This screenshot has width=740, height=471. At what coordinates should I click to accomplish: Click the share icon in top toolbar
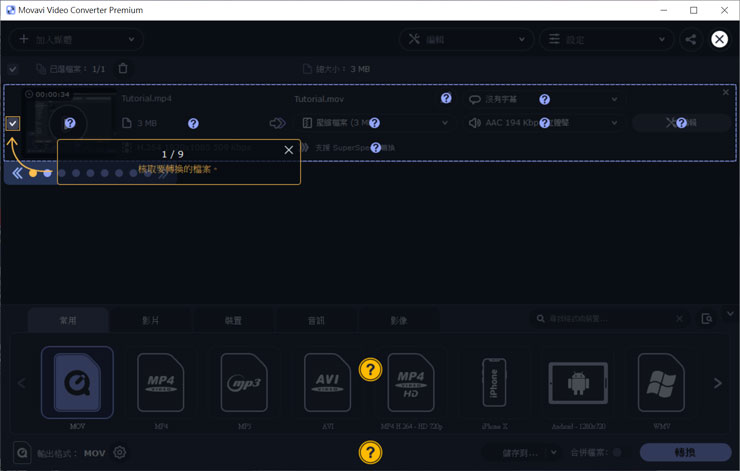coord(691,39)
